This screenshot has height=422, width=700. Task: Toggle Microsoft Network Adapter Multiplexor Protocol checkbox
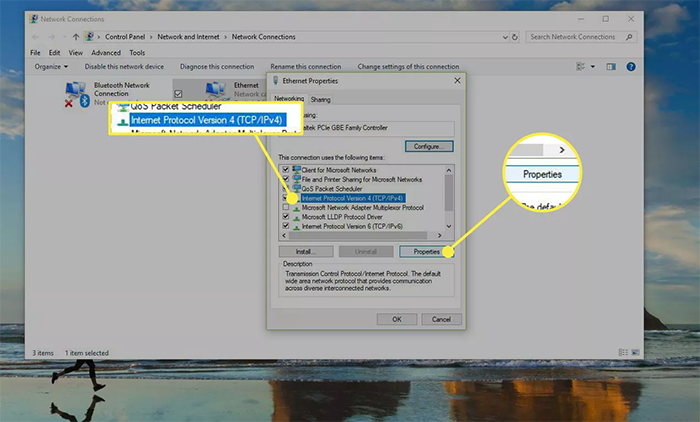point(286,207)
